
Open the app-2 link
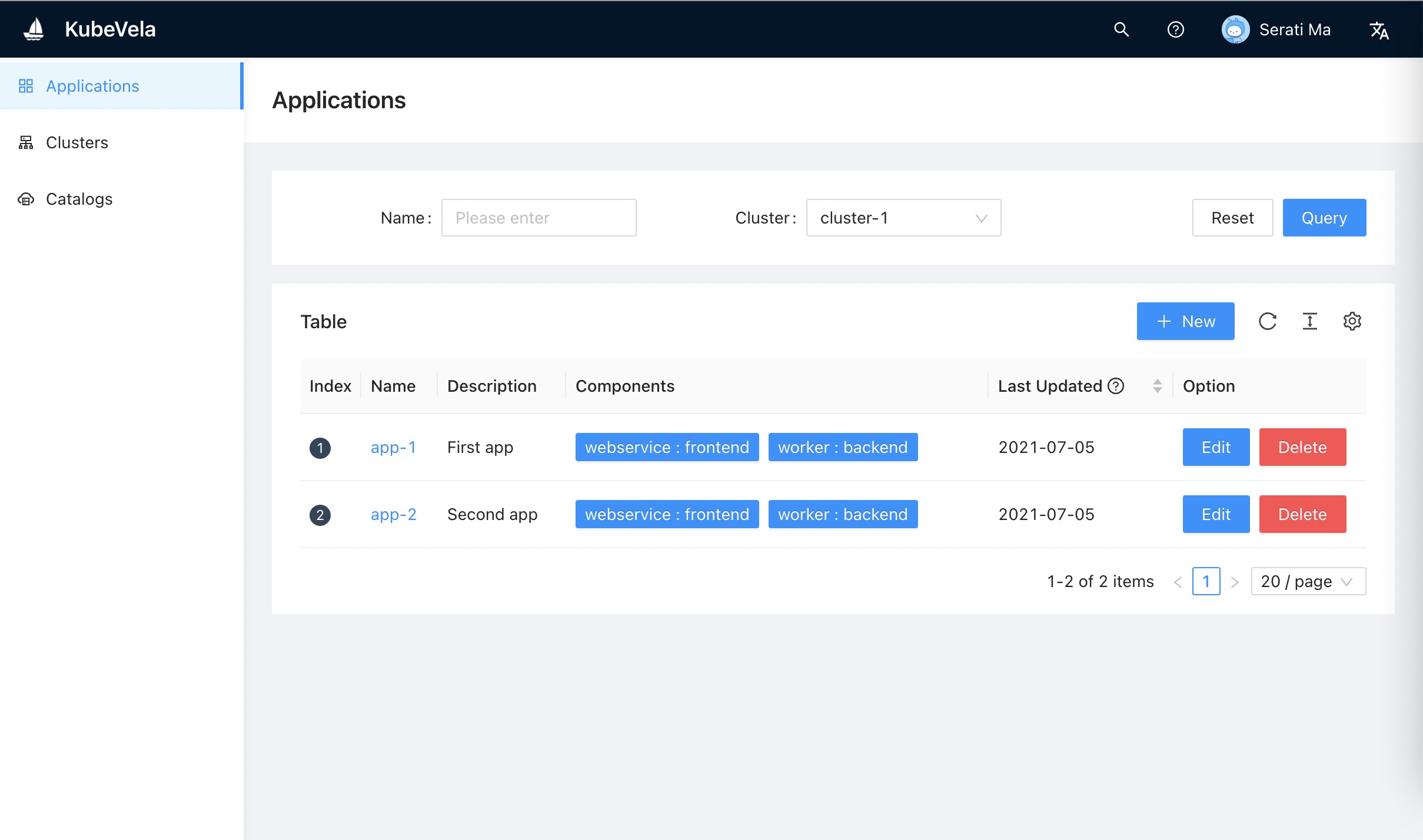[x=393, y=514]
